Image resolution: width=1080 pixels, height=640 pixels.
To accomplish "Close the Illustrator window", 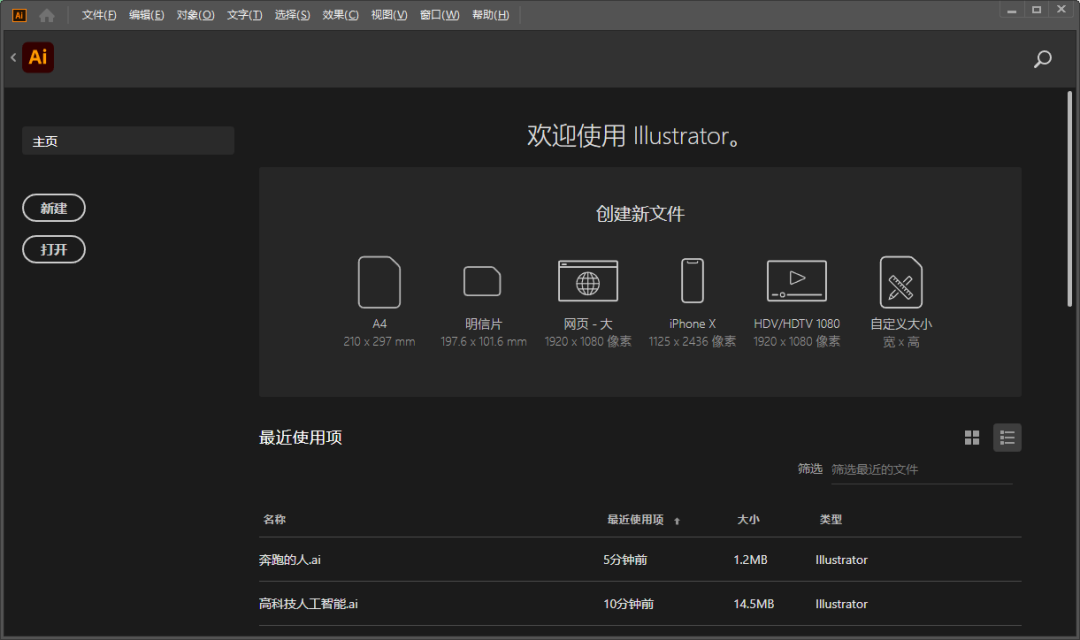I will point(1061,10).
